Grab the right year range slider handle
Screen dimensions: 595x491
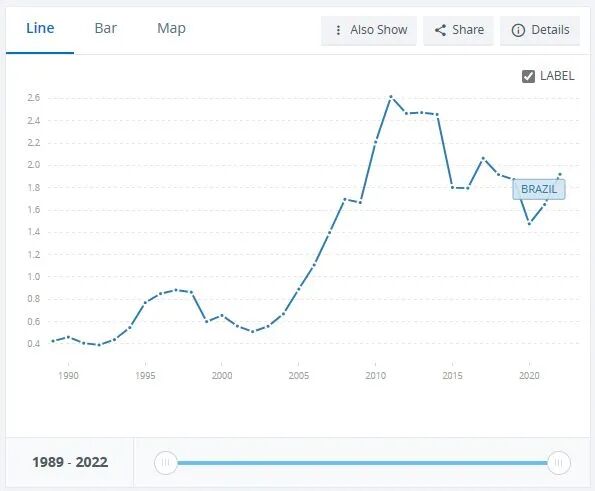click(x=559, y=463)
